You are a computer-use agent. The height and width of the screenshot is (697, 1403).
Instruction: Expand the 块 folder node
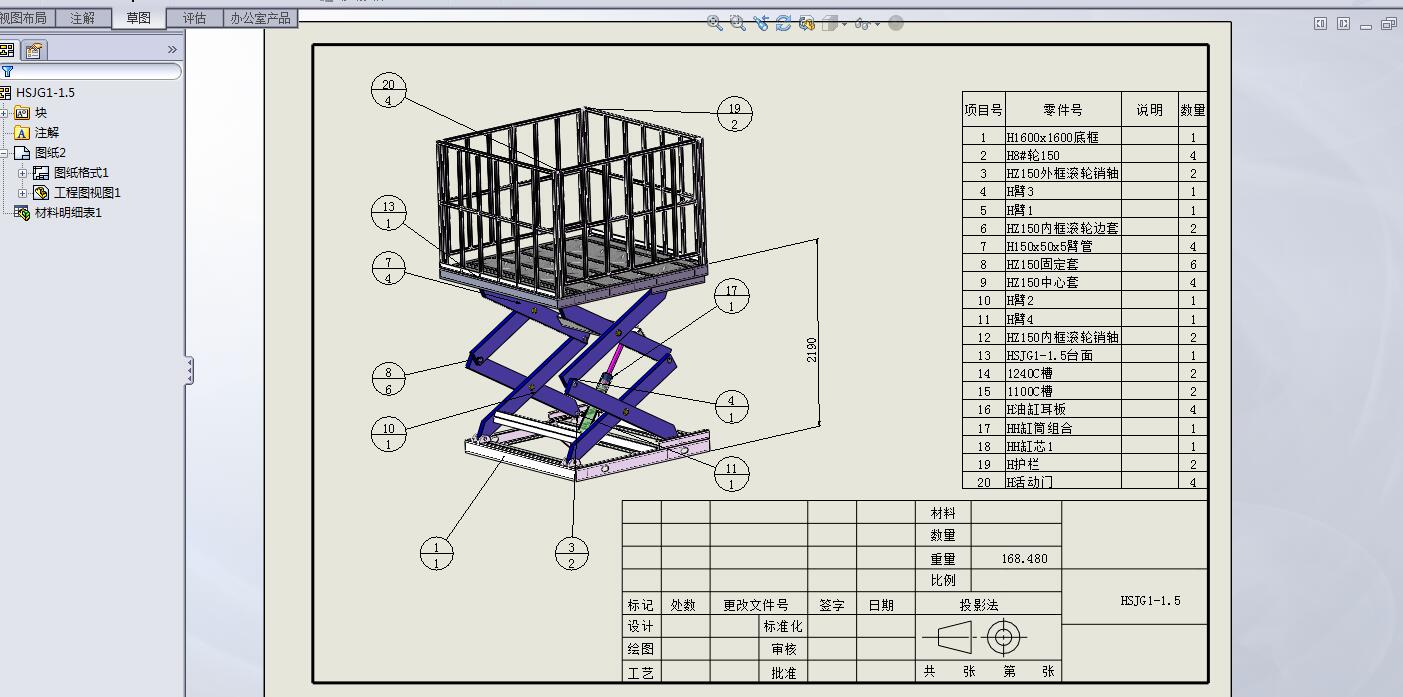pyautogui.click(x=5, y=113)
